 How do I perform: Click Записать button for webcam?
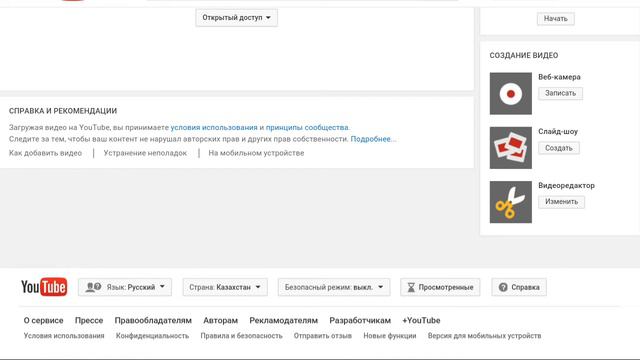[560, 93]
